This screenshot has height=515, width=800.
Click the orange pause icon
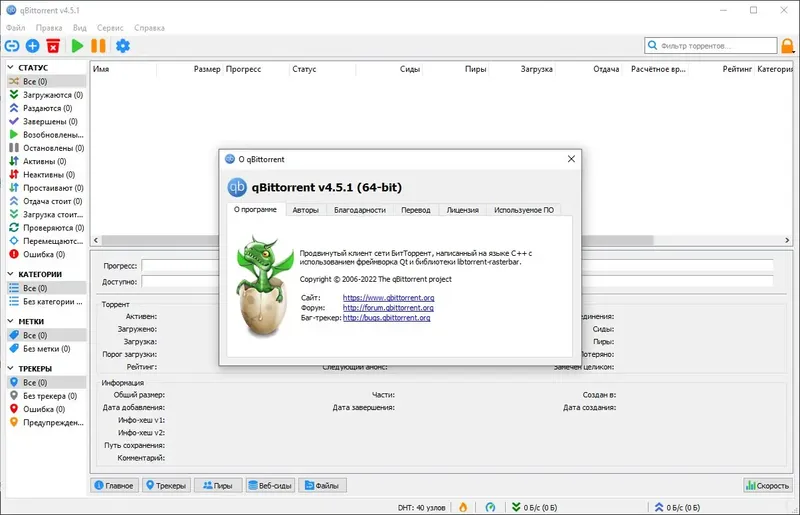[x=98, y=46]
